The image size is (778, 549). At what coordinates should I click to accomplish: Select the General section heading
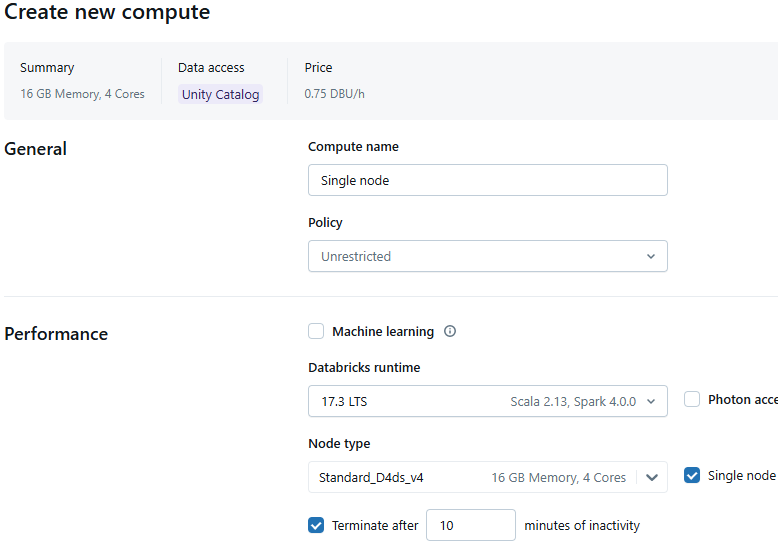36,149
